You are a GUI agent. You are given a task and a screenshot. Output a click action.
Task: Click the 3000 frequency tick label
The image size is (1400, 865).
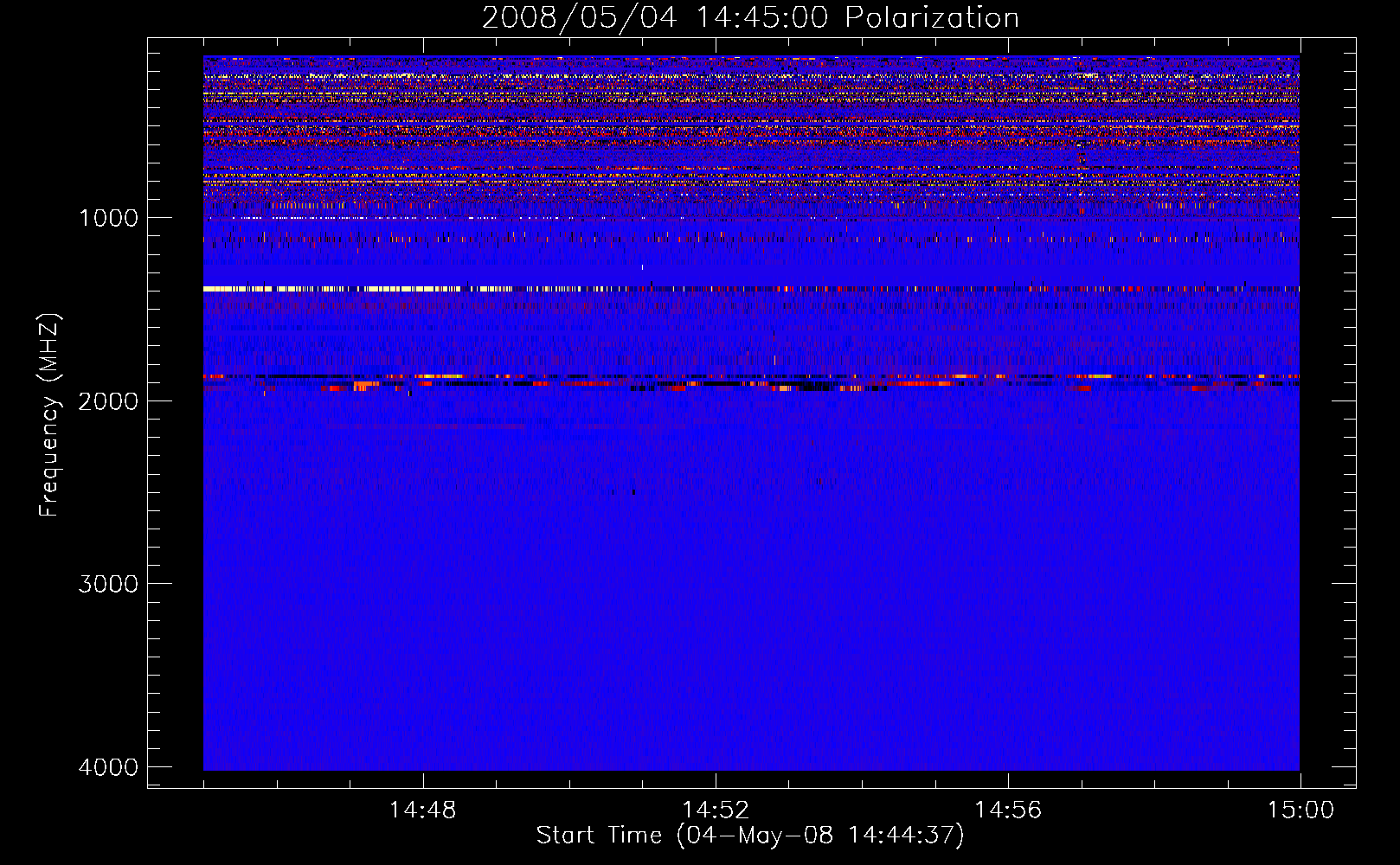click(x=108, y=584)
